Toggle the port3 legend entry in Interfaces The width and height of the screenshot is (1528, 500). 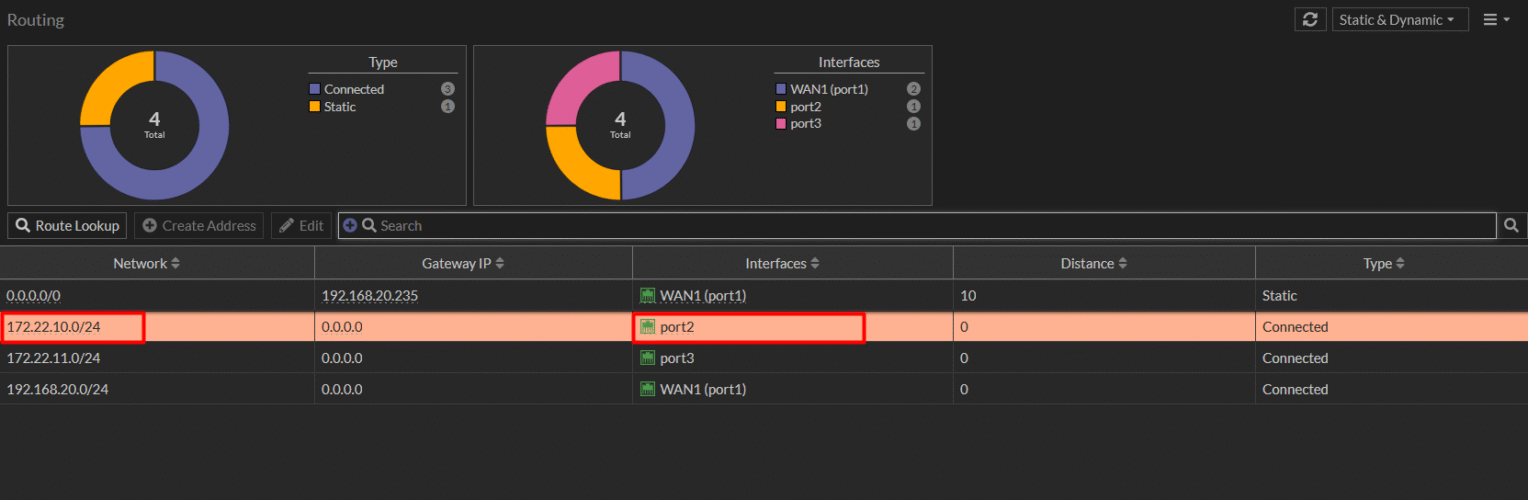point(805,124)
